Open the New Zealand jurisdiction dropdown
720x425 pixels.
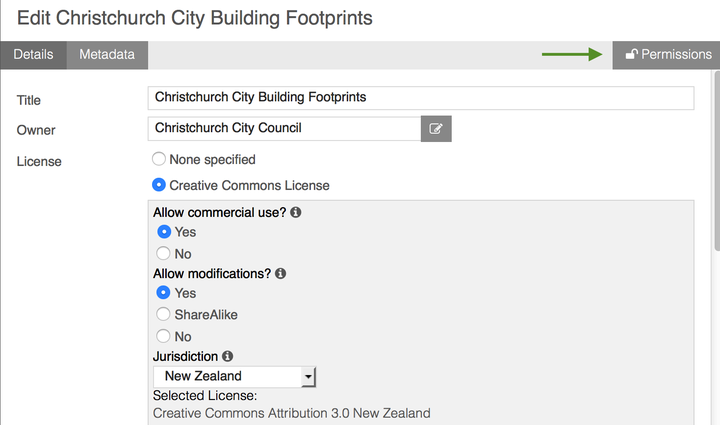point(234,376)
